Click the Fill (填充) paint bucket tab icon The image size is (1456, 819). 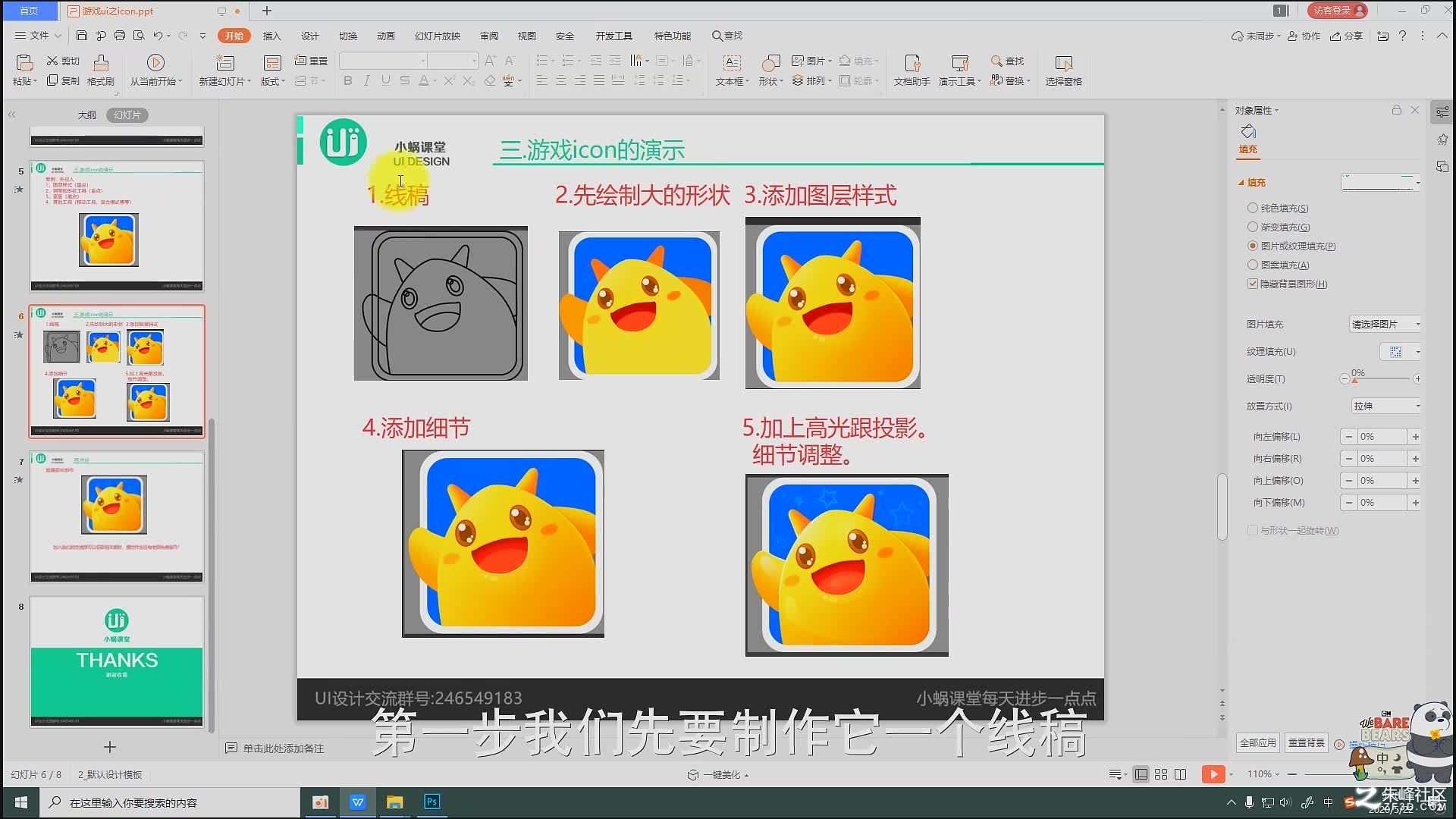click(x=1248, y=133)
